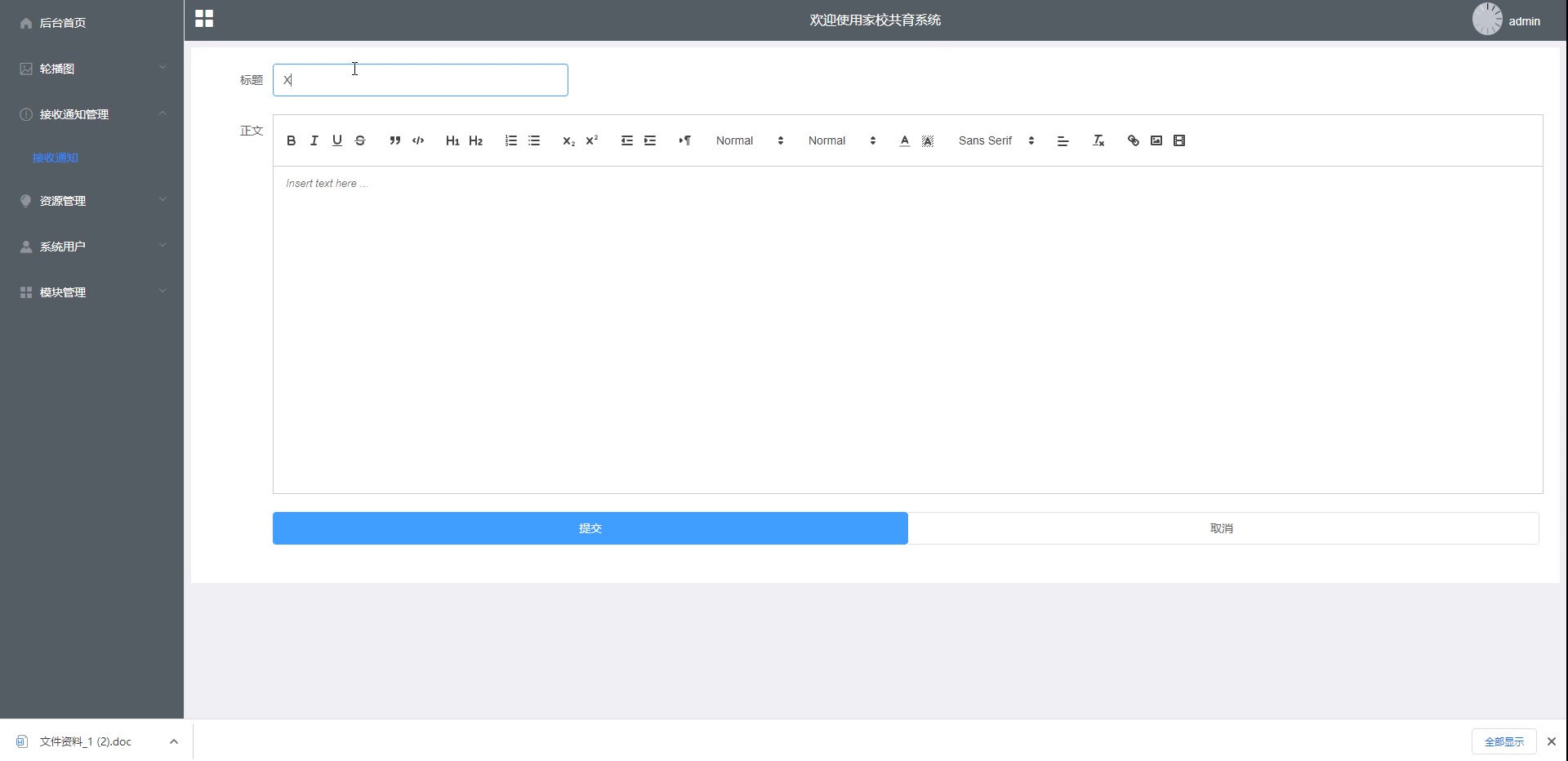This screenshot has height=761, width=1568.
Task: Click the chevron beside 轮播图
Action: tap(163, 68)
